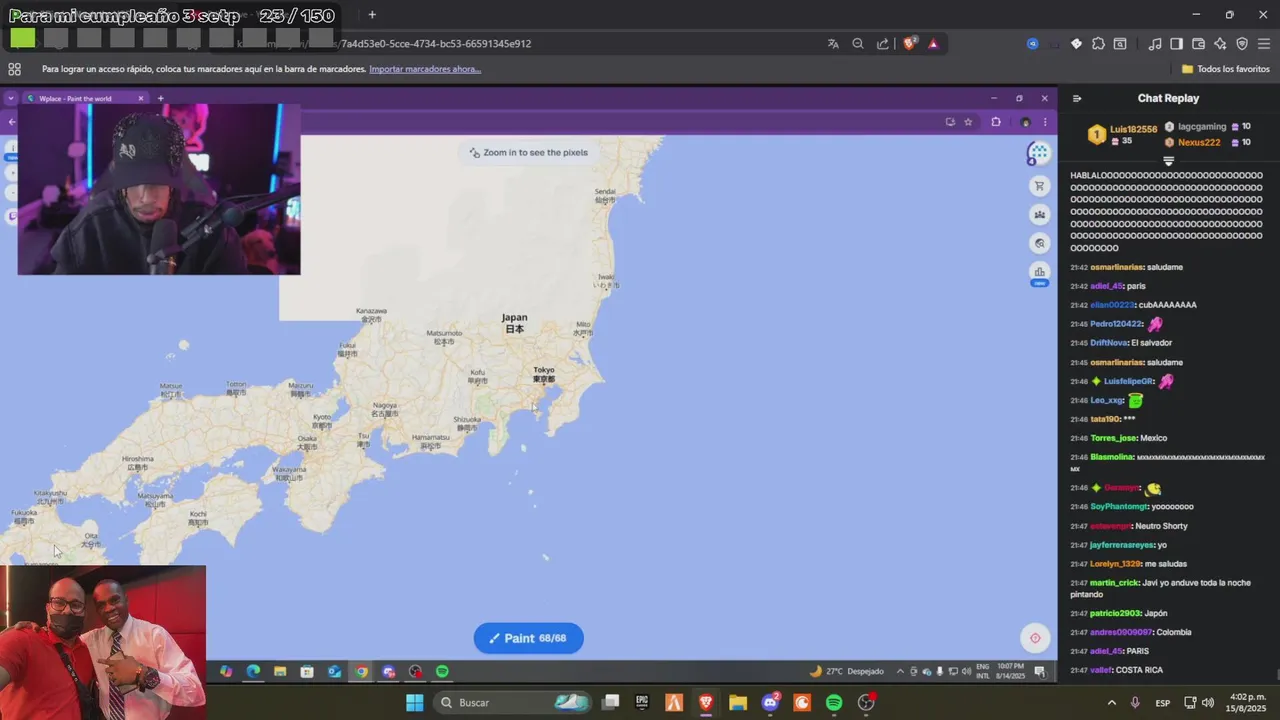Open the Brave music playlist icon
Screen dimensions: 1280x720
tap(1155, 44)
